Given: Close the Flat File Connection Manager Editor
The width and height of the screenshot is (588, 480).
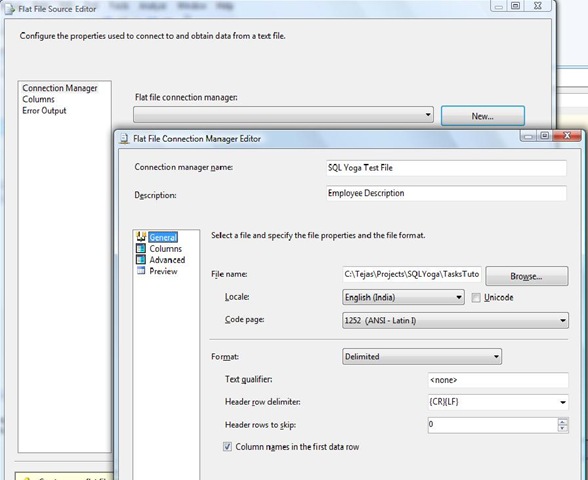Looking at the screenshot, I should (x=567, y=135).
